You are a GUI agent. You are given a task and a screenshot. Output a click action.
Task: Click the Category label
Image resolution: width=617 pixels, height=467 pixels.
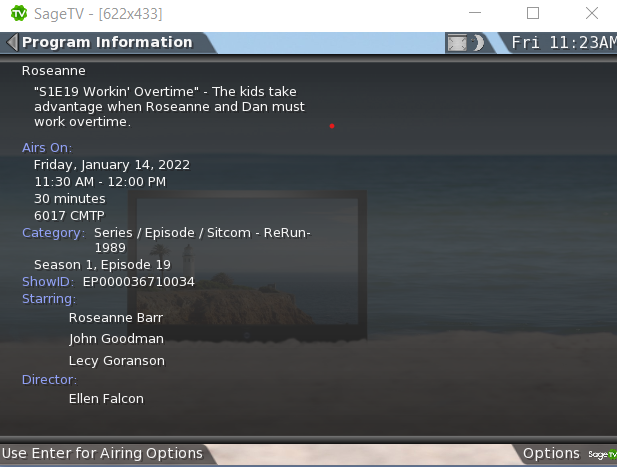pos(53,233)
